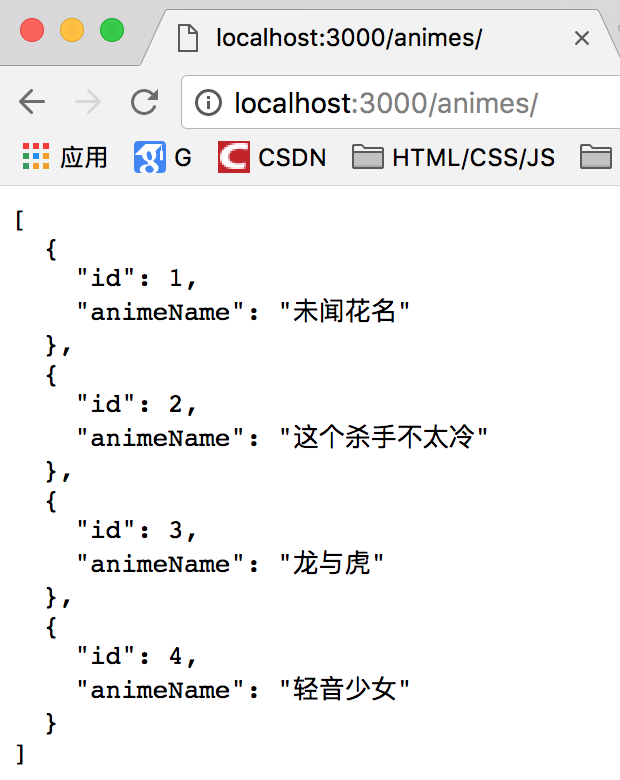Click the text "龙与虎"
The height and width of the screenshot is (780, 620).
pos(331,563)
